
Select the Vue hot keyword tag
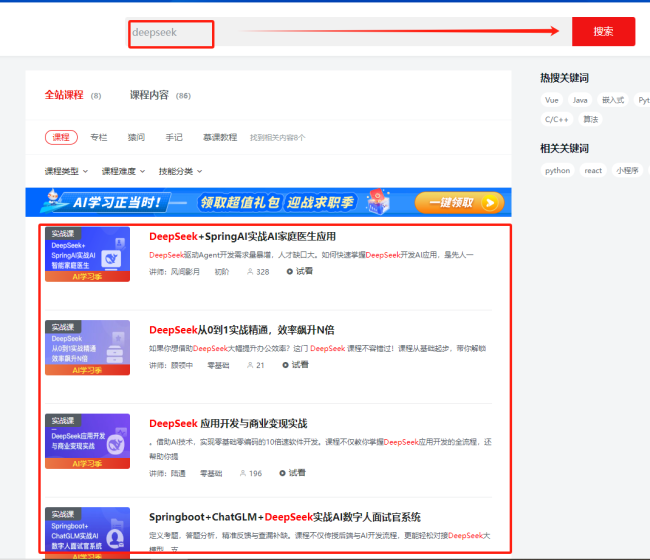coord(551,100)
